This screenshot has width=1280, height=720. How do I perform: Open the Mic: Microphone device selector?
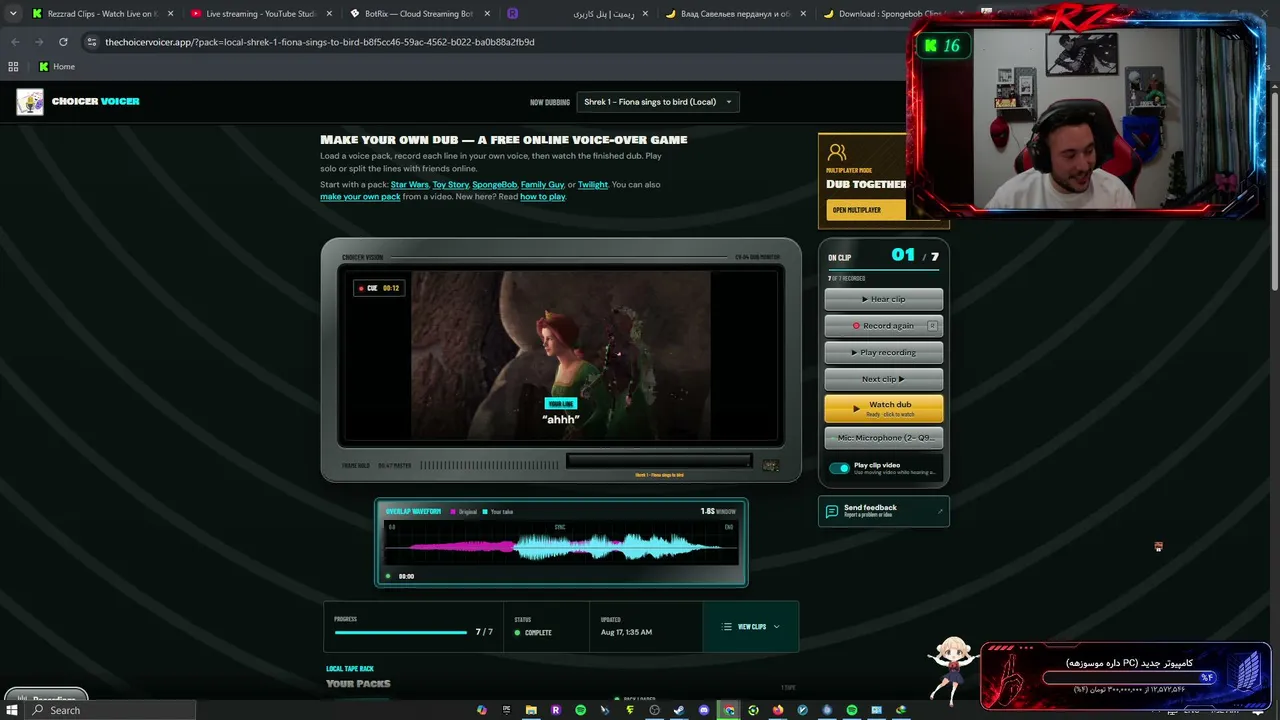883,438
